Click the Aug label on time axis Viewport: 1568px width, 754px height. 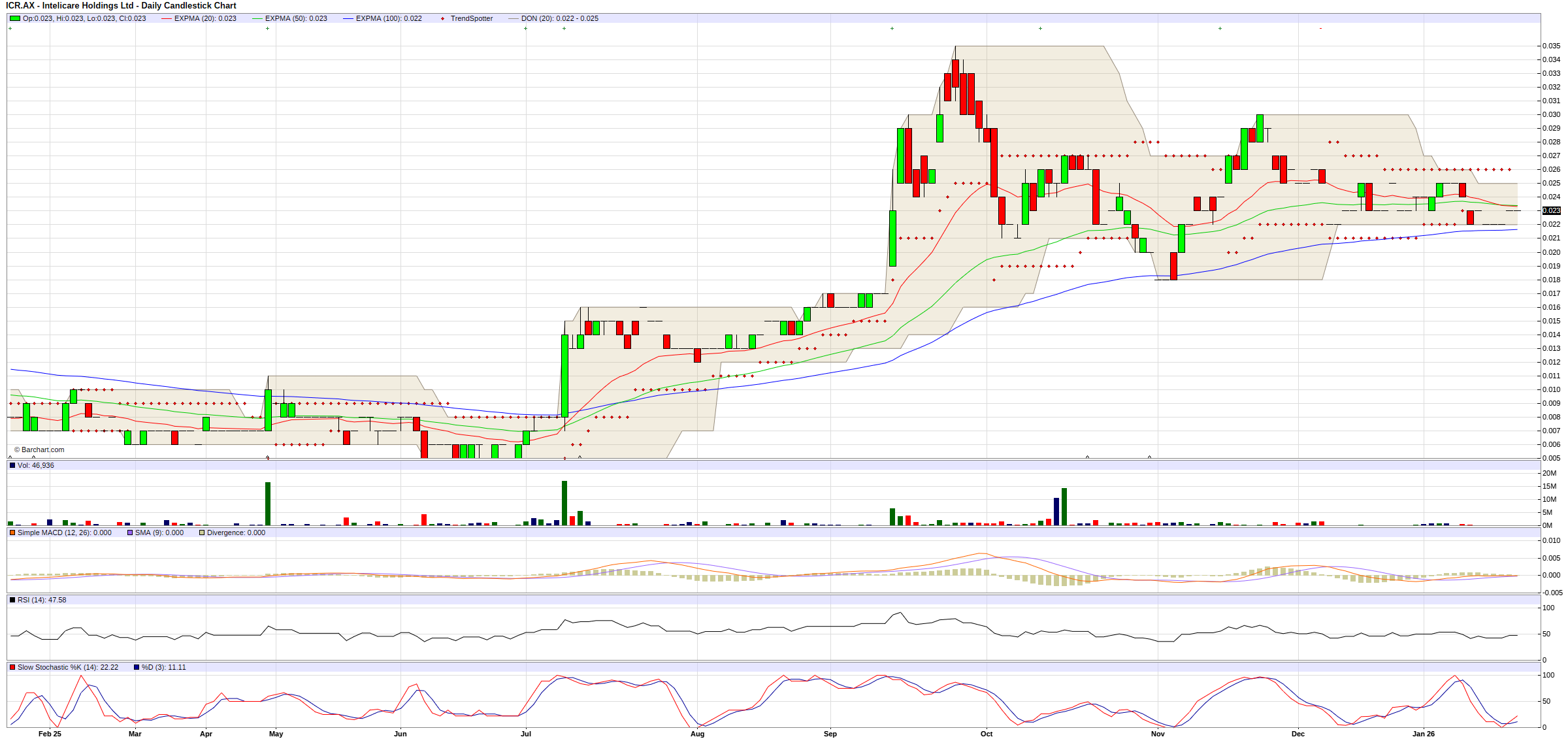coord(697,734)
